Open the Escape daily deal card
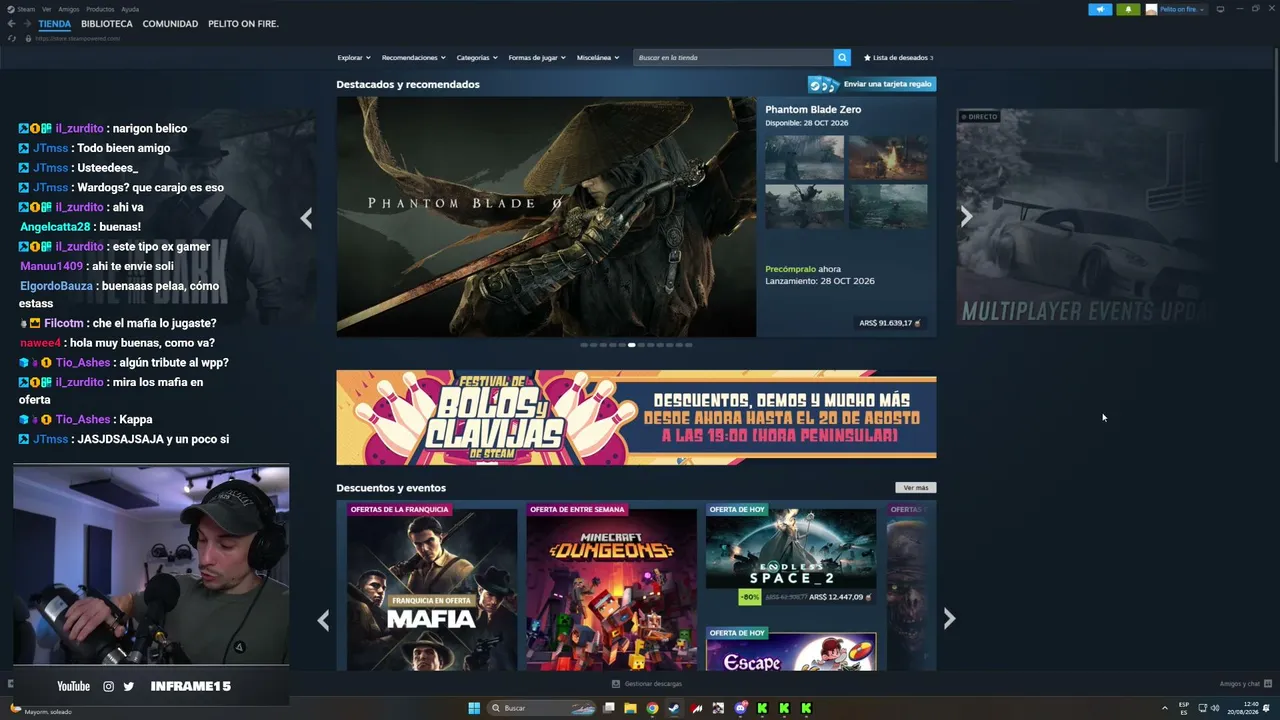The image size is (1280, 720). point(791,649)
